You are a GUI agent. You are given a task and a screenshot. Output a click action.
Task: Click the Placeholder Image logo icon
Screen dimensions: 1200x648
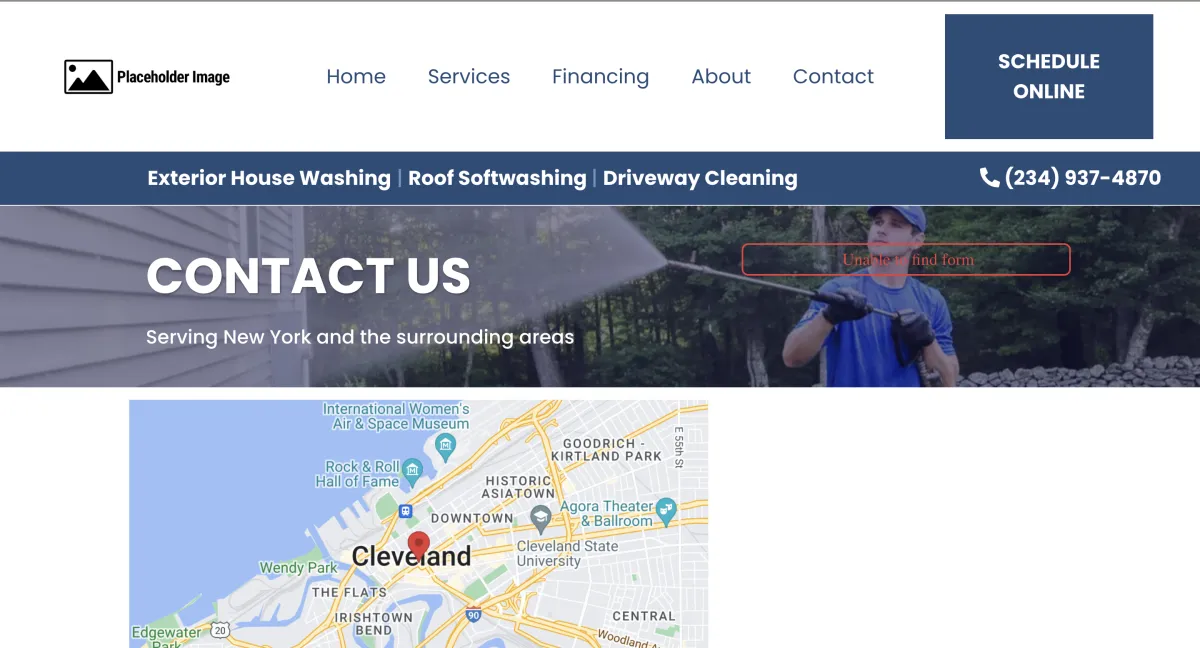click(x=88, y=77)
